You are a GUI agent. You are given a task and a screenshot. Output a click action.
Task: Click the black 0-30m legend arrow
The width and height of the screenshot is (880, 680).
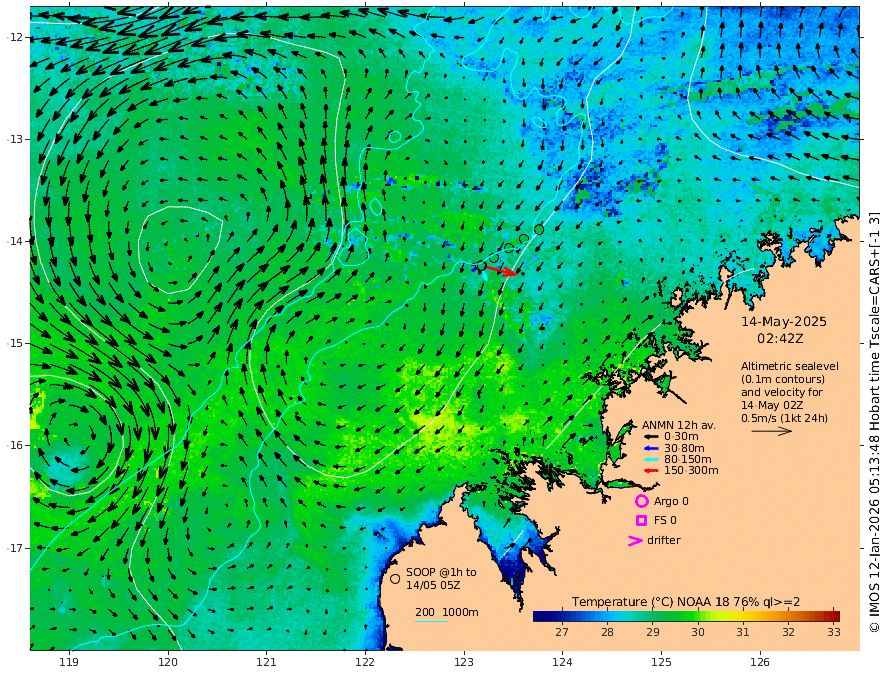[650, 437]
